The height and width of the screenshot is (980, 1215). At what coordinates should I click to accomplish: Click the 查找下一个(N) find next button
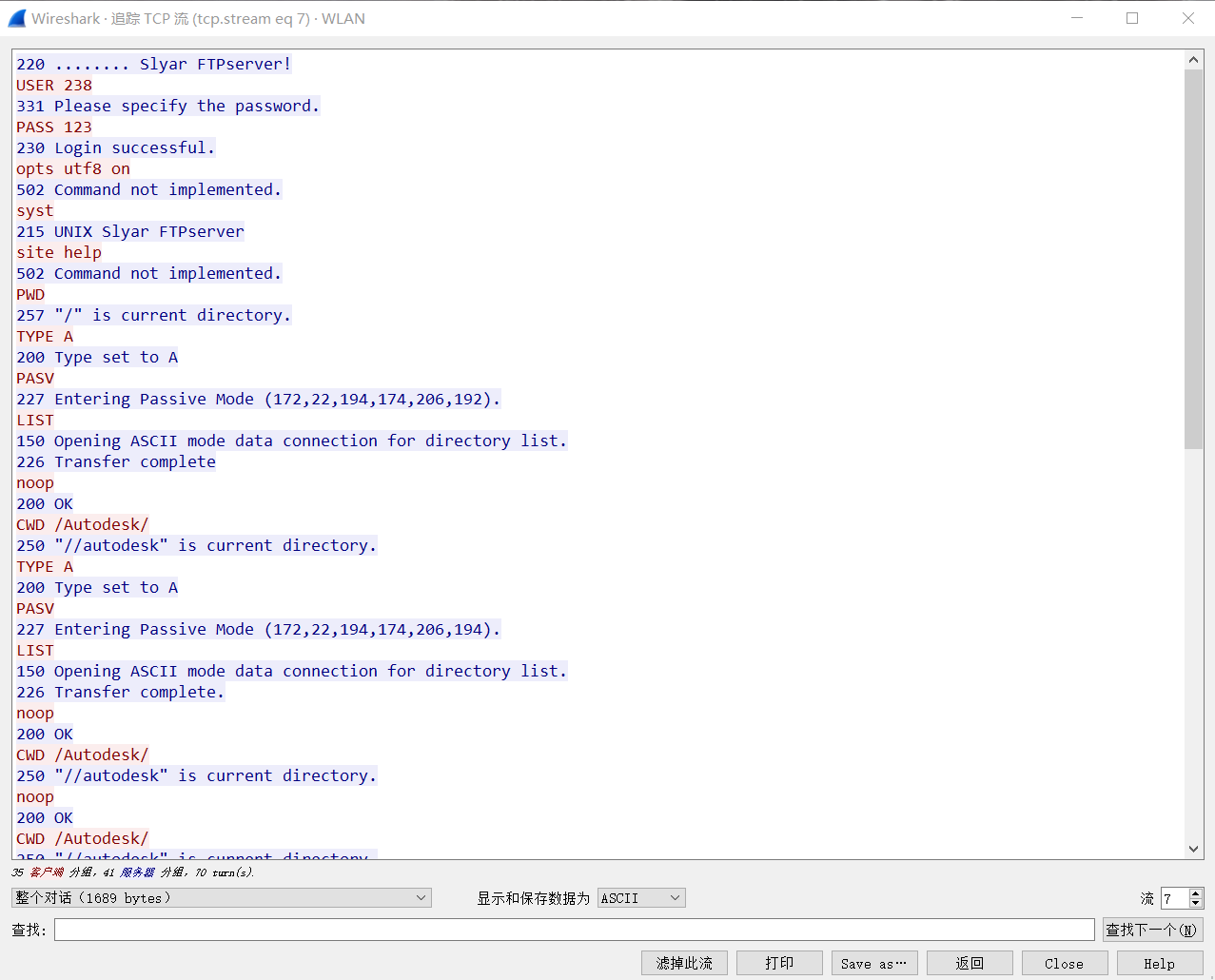[x=1153, y=930]
